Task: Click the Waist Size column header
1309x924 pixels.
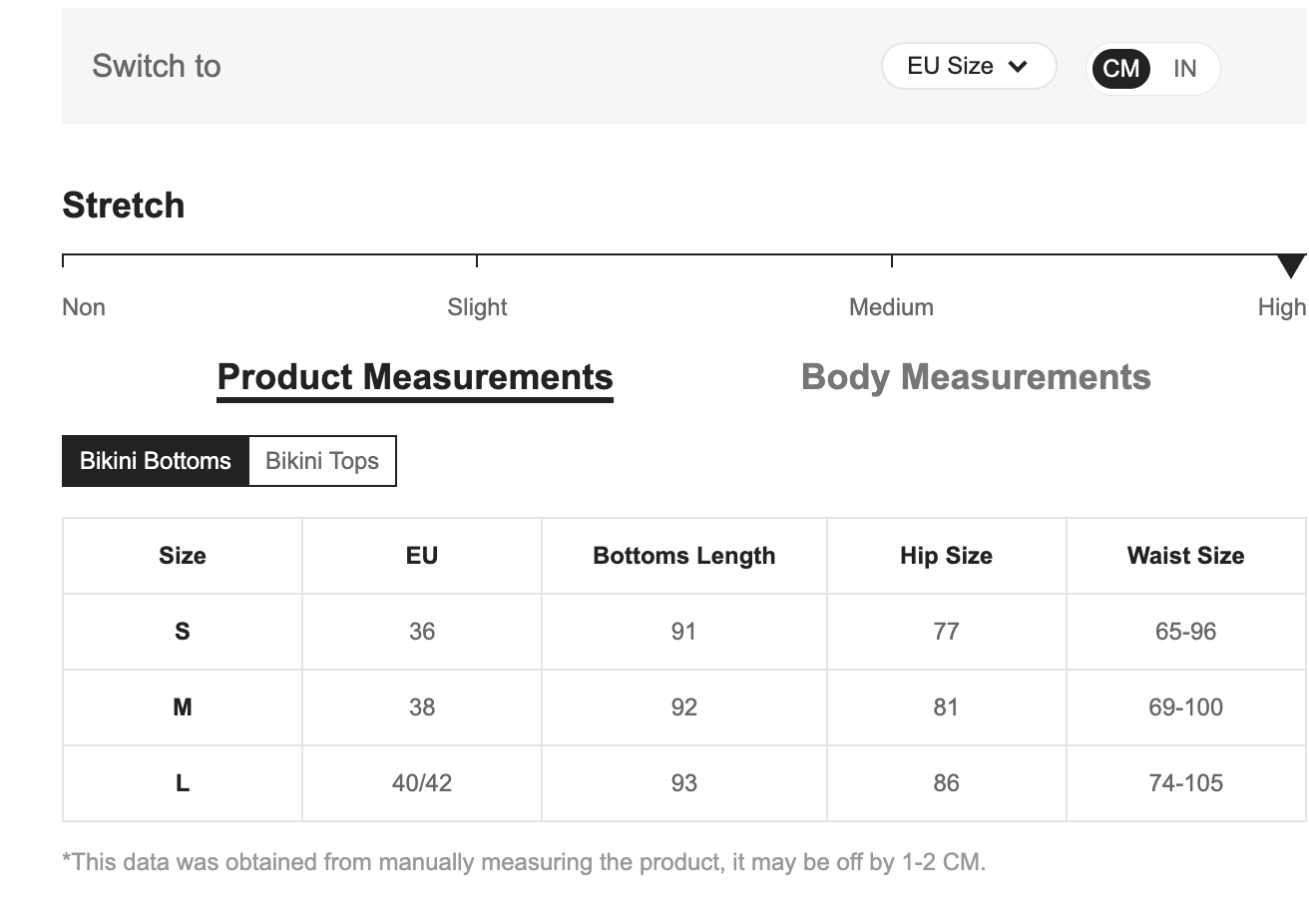Action: click(x=1185, y=556)
